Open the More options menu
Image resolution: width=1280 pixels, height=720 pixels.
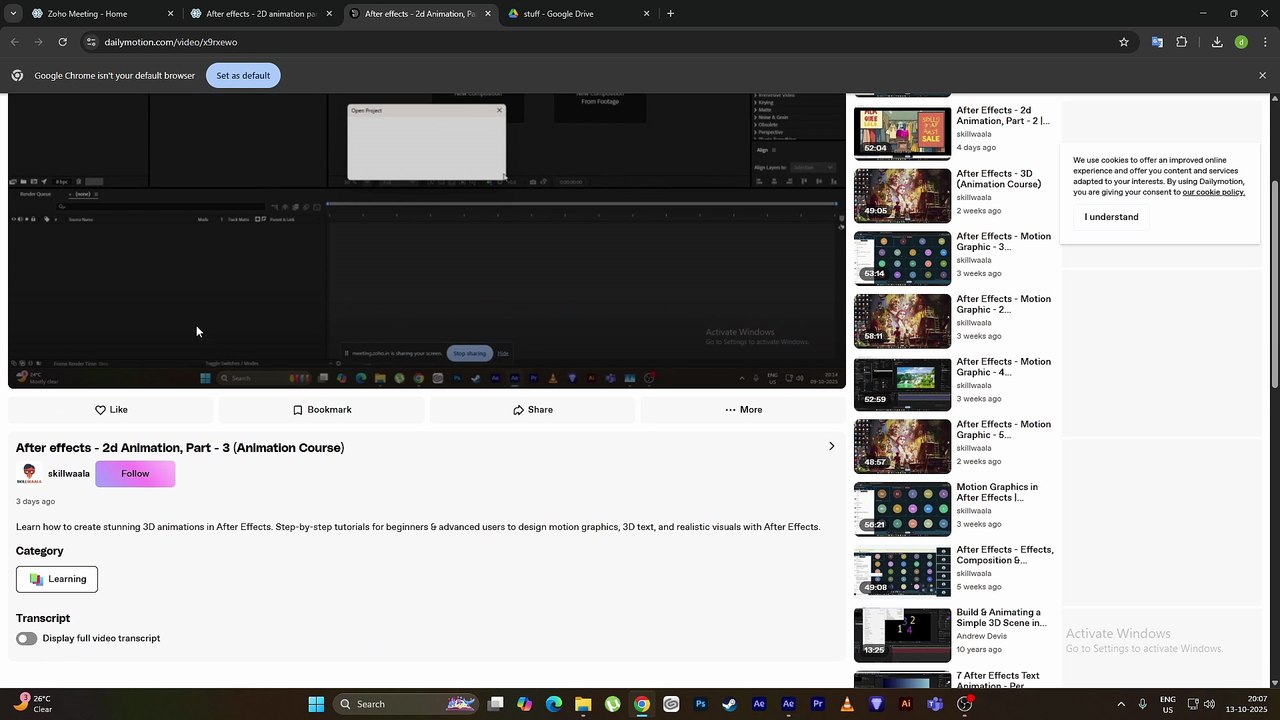pos(743,410)
